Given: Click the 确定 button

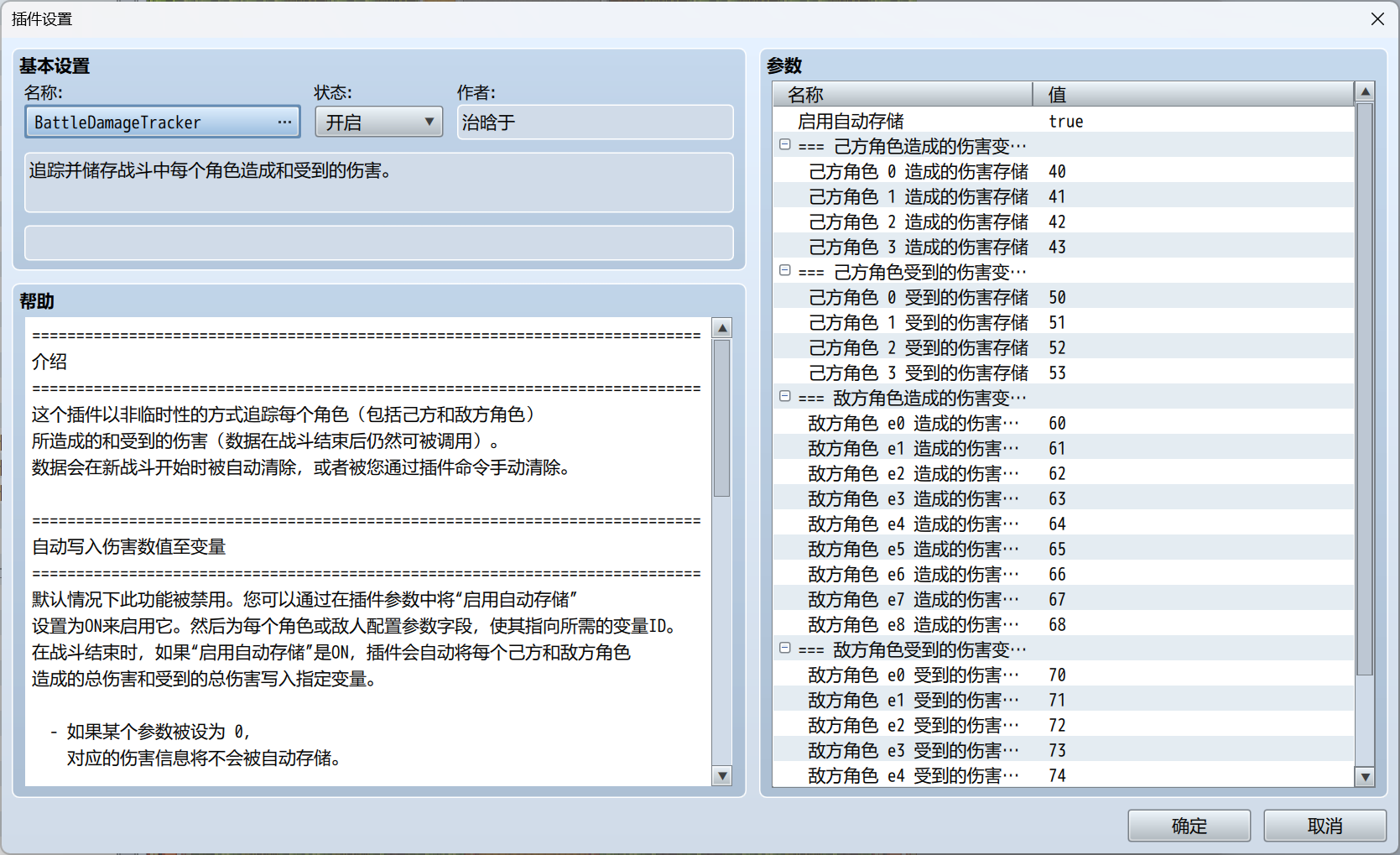Looking at the screenshot, I should pyautogui.click(x=1189, y=826).
